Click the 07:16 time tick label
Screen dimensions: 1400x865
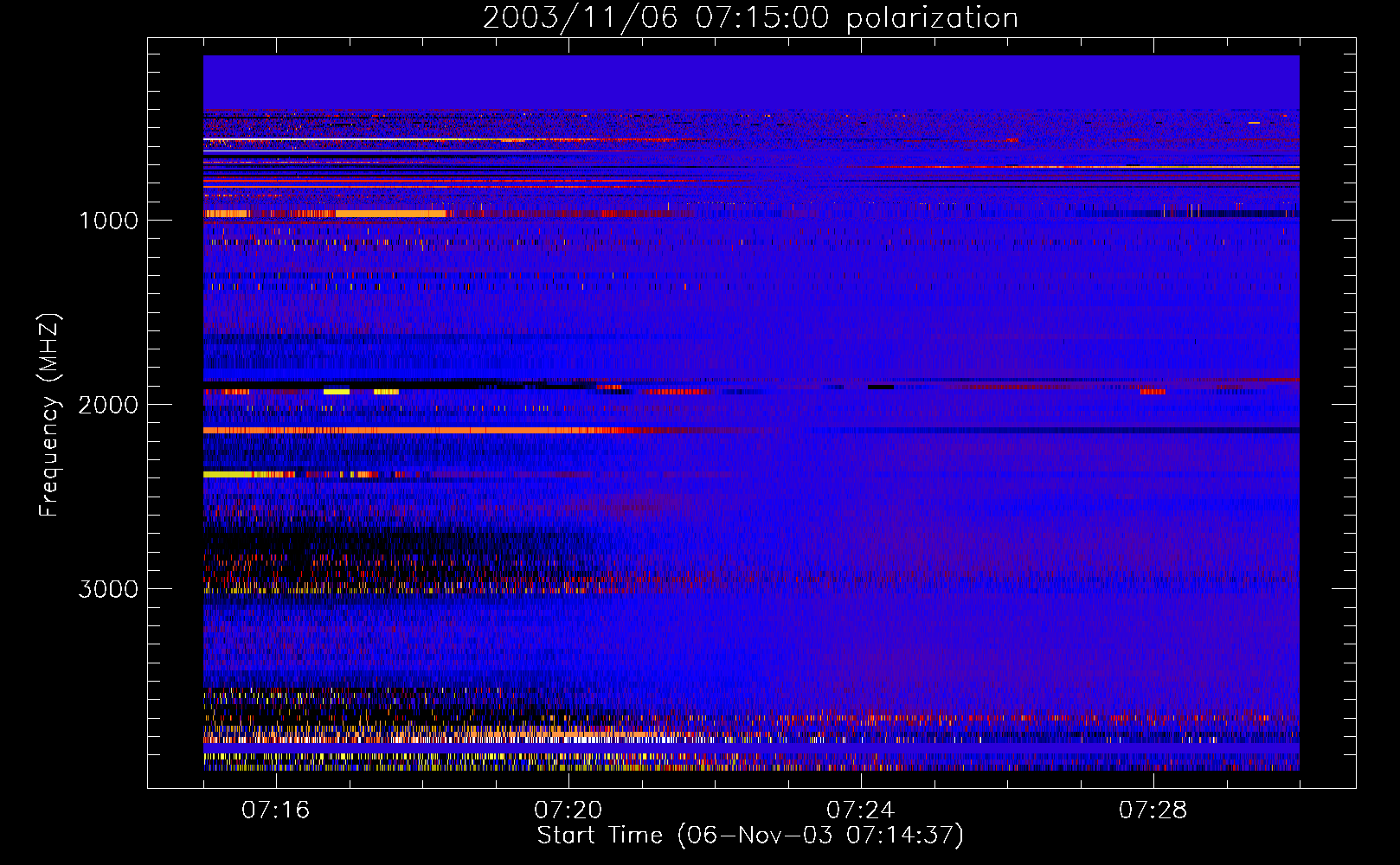click(x=275, y=810)
